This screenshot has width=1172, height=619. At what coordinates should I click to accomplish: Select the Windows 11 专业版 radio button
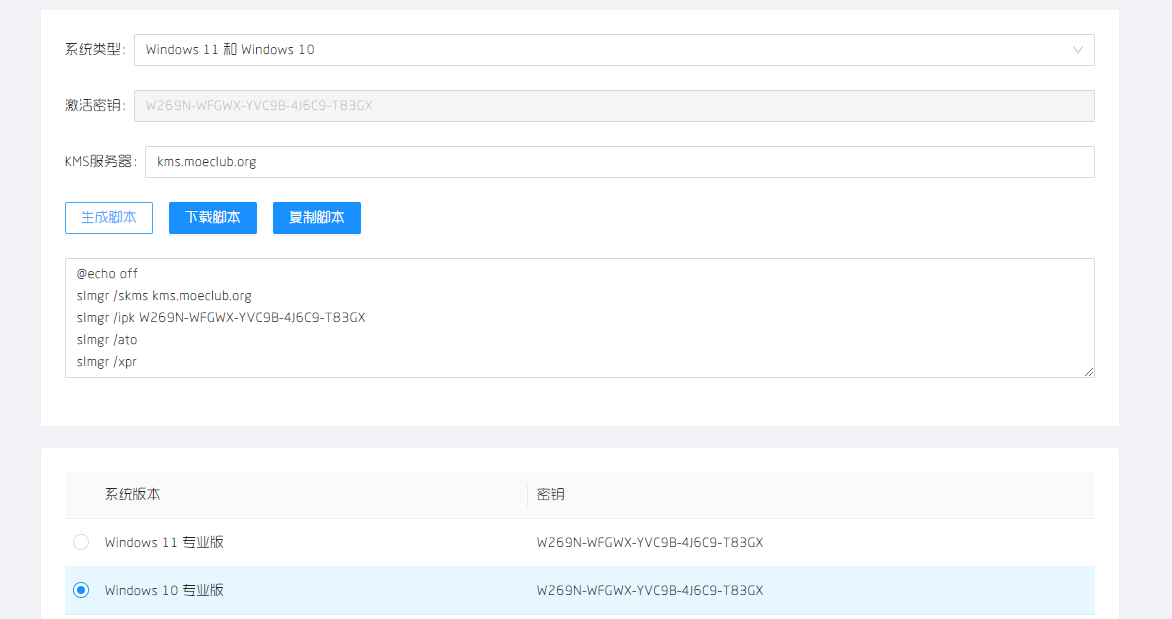coord(81,542)
